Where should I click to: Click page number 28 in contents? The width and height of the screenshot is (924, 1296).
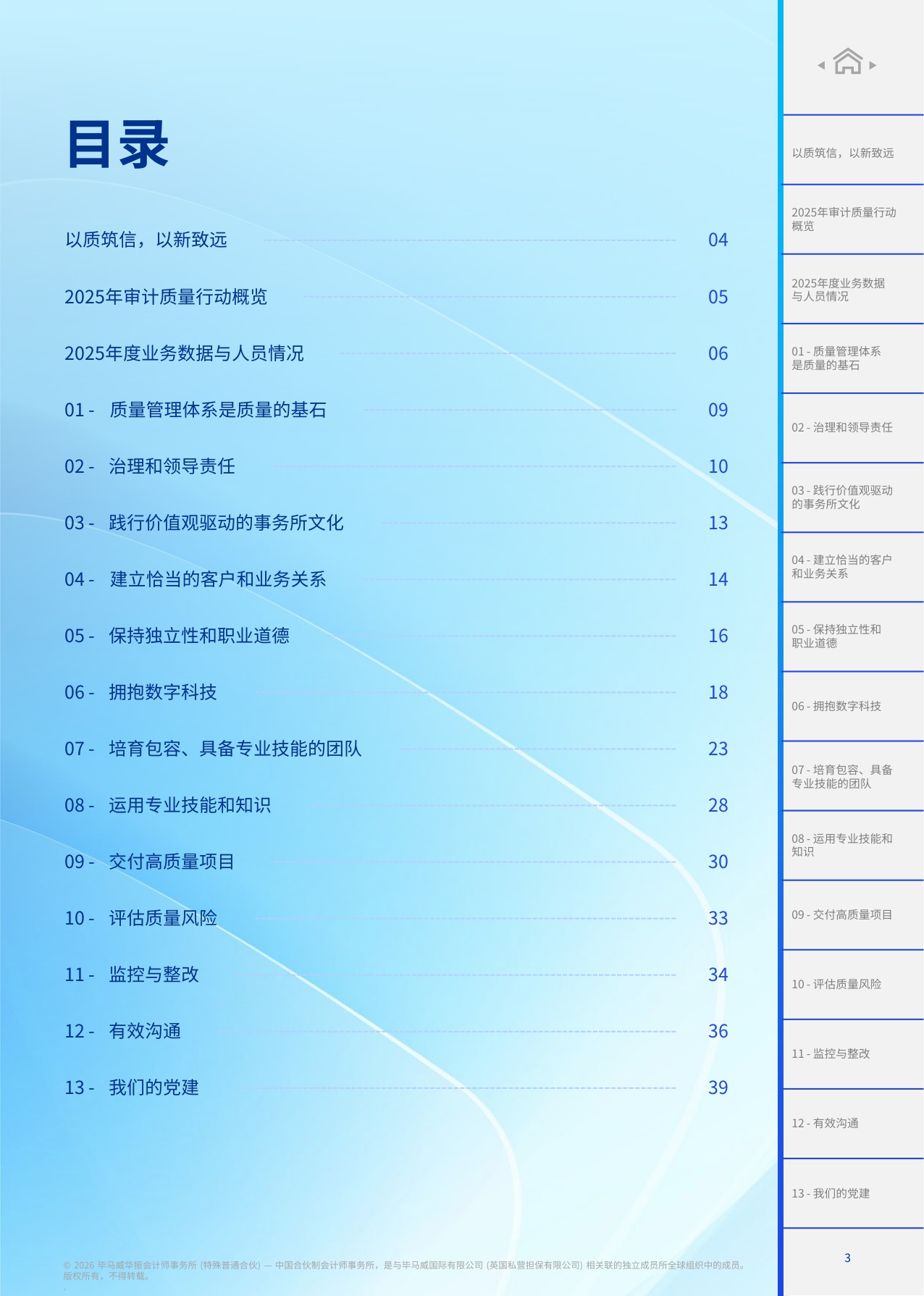[718, 805]
